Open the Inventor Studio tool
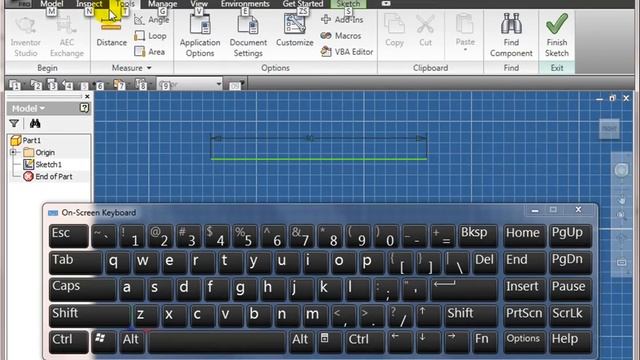The image size is (640, 360). point(25,36)
